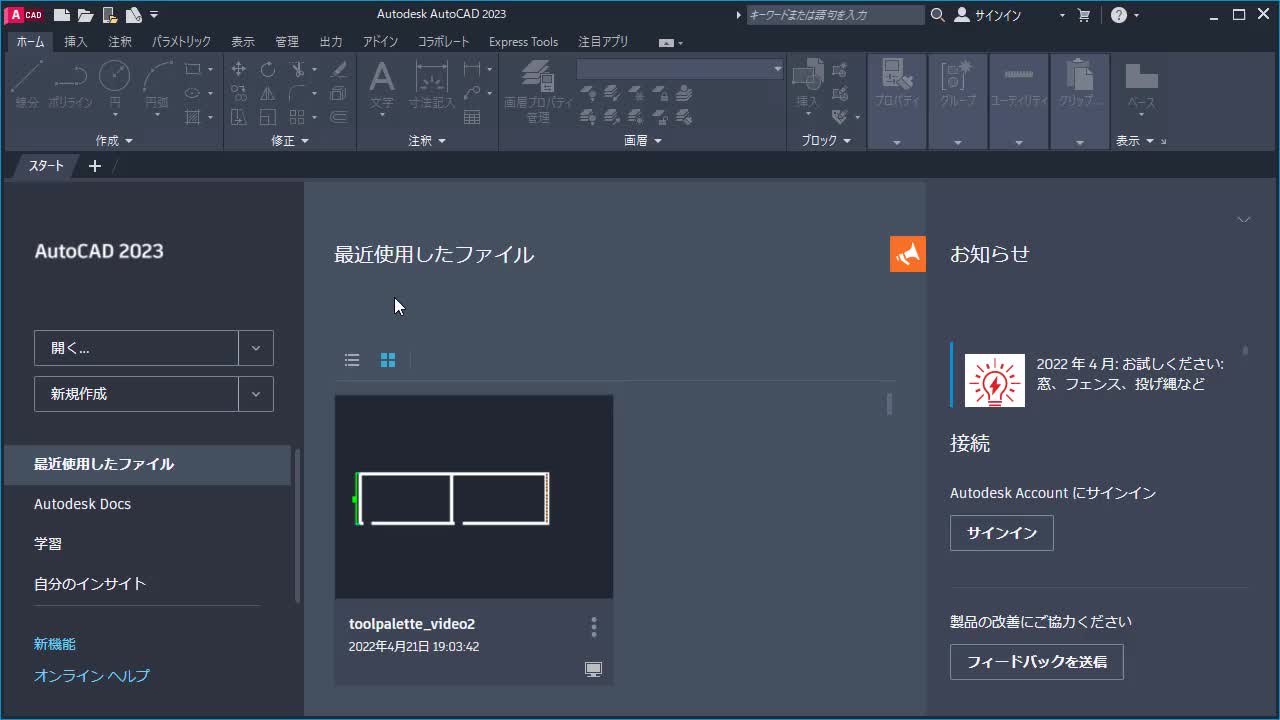Screen dimensions: 1280x720
Task: Select 学習 in the sidebar
Action: tap(48, 544)
